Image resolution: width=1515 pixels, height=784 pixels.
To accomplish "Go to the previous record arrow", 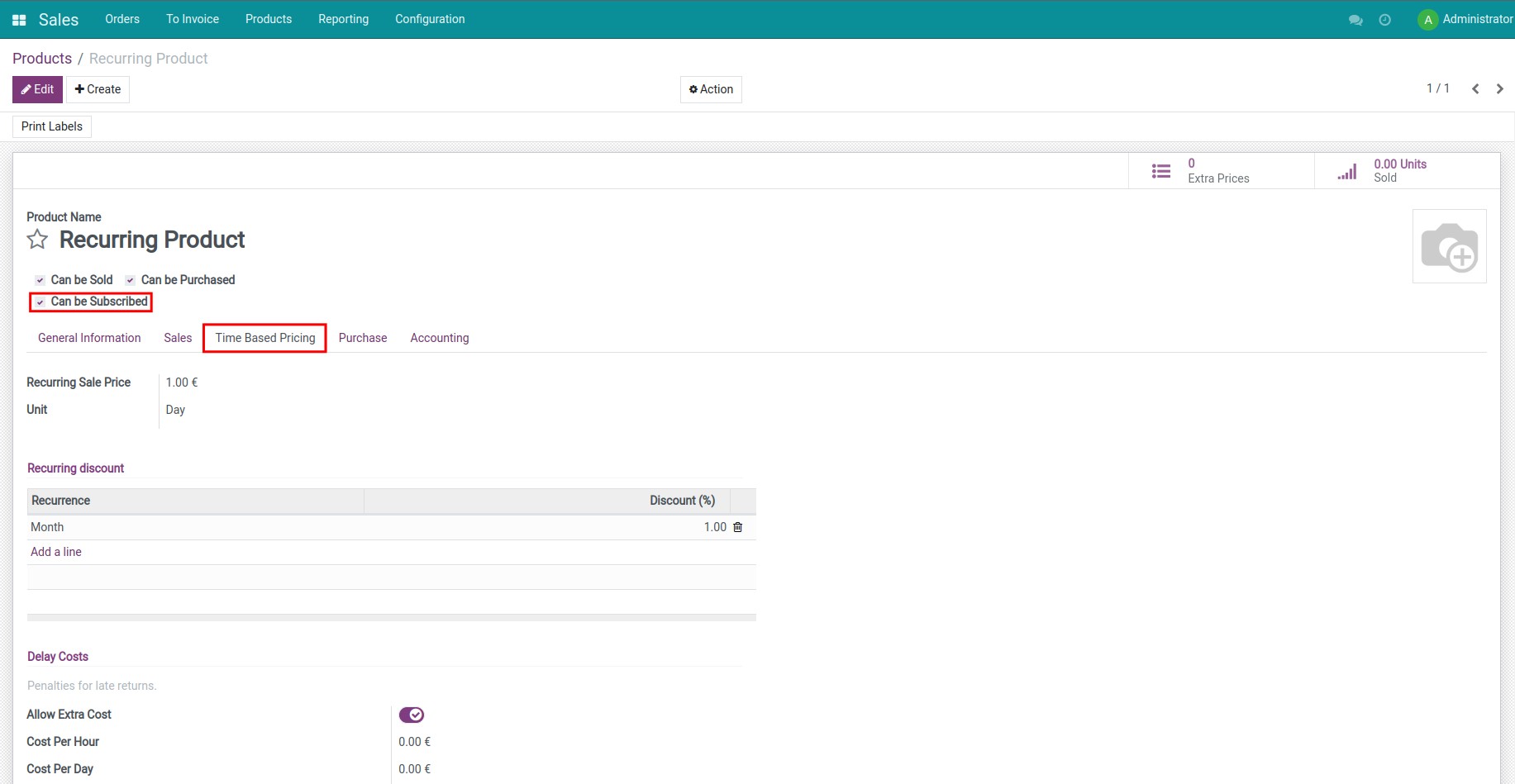I will click(1475, 88).
